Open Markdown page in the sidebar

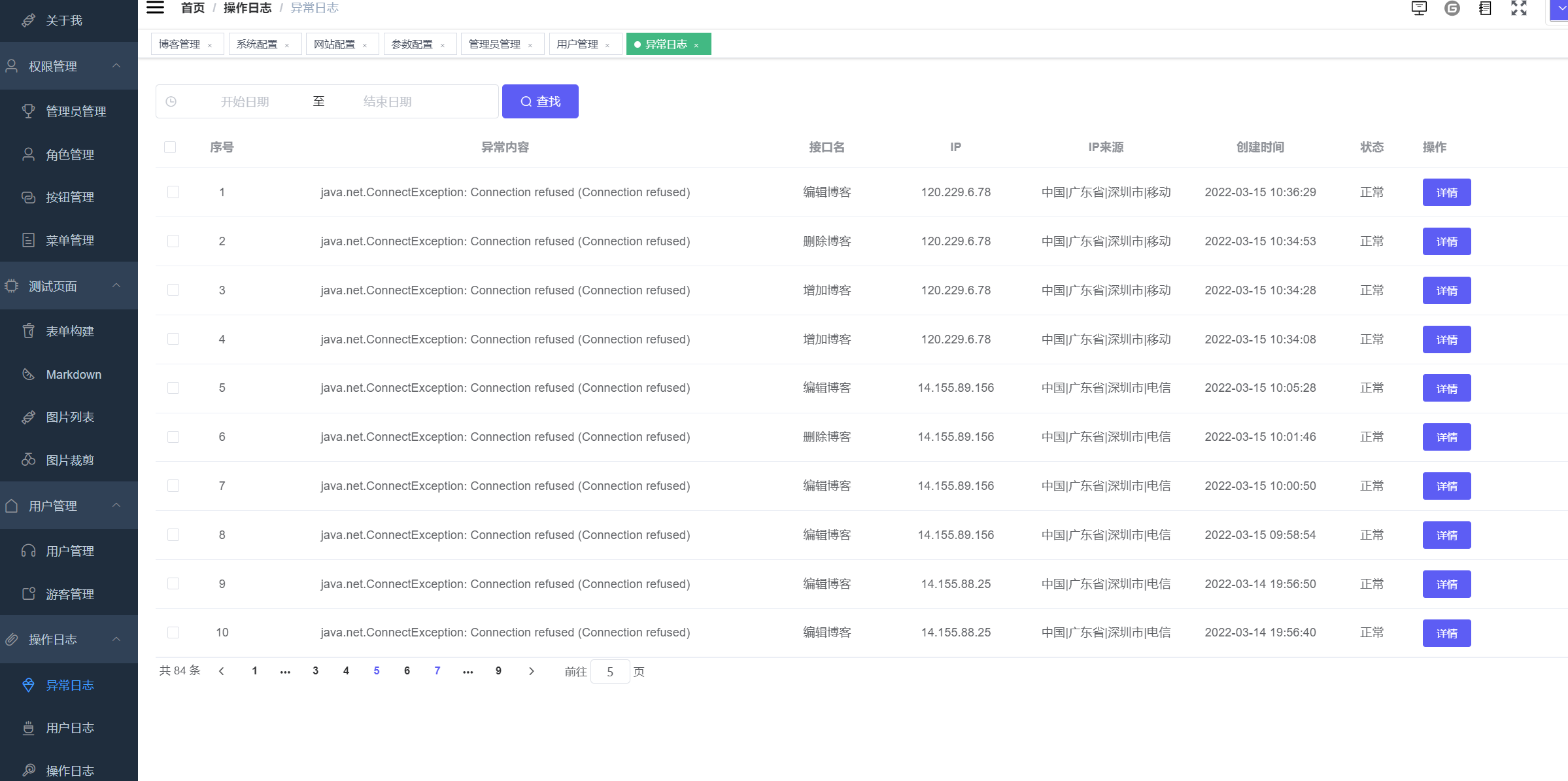pyautogui.click(x=73, y=375)
